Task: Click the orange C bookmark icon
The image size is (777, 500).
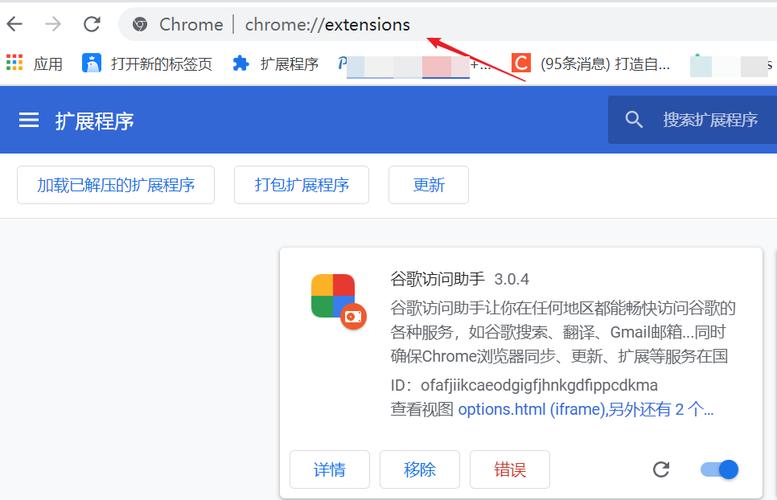Action: point(521,63)
